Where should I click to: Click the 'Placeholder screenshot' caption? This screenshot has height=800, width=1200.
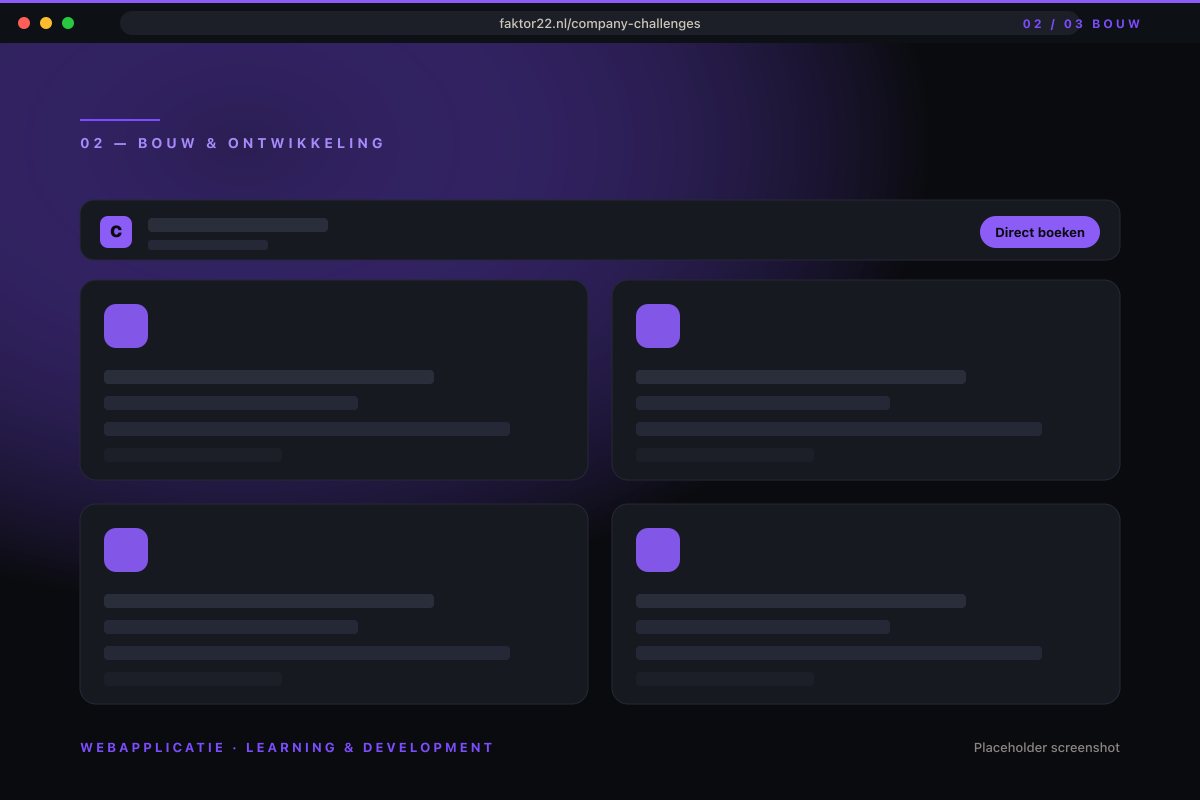(1047, 747)
